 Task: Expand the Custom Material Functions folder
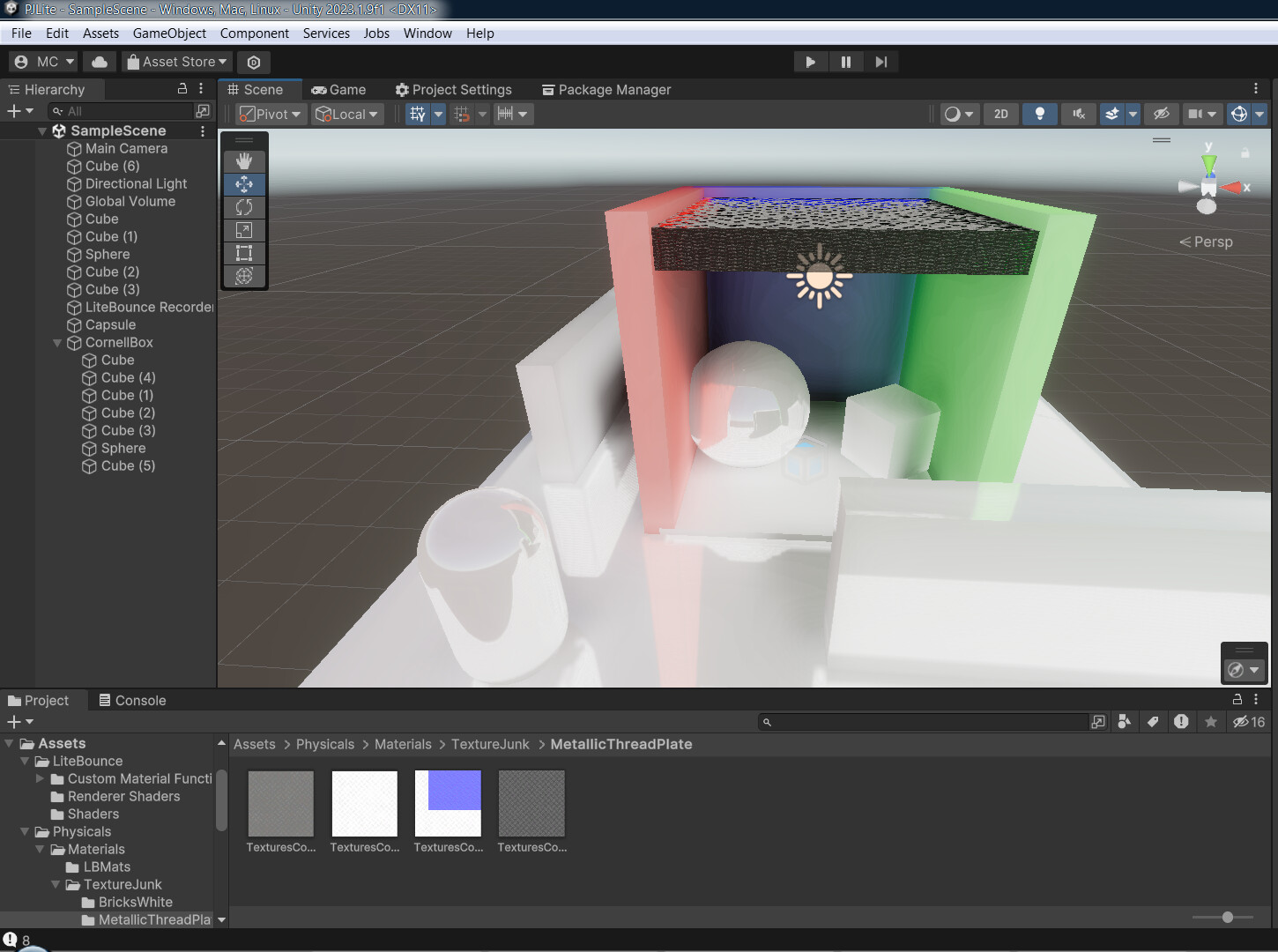41,778
